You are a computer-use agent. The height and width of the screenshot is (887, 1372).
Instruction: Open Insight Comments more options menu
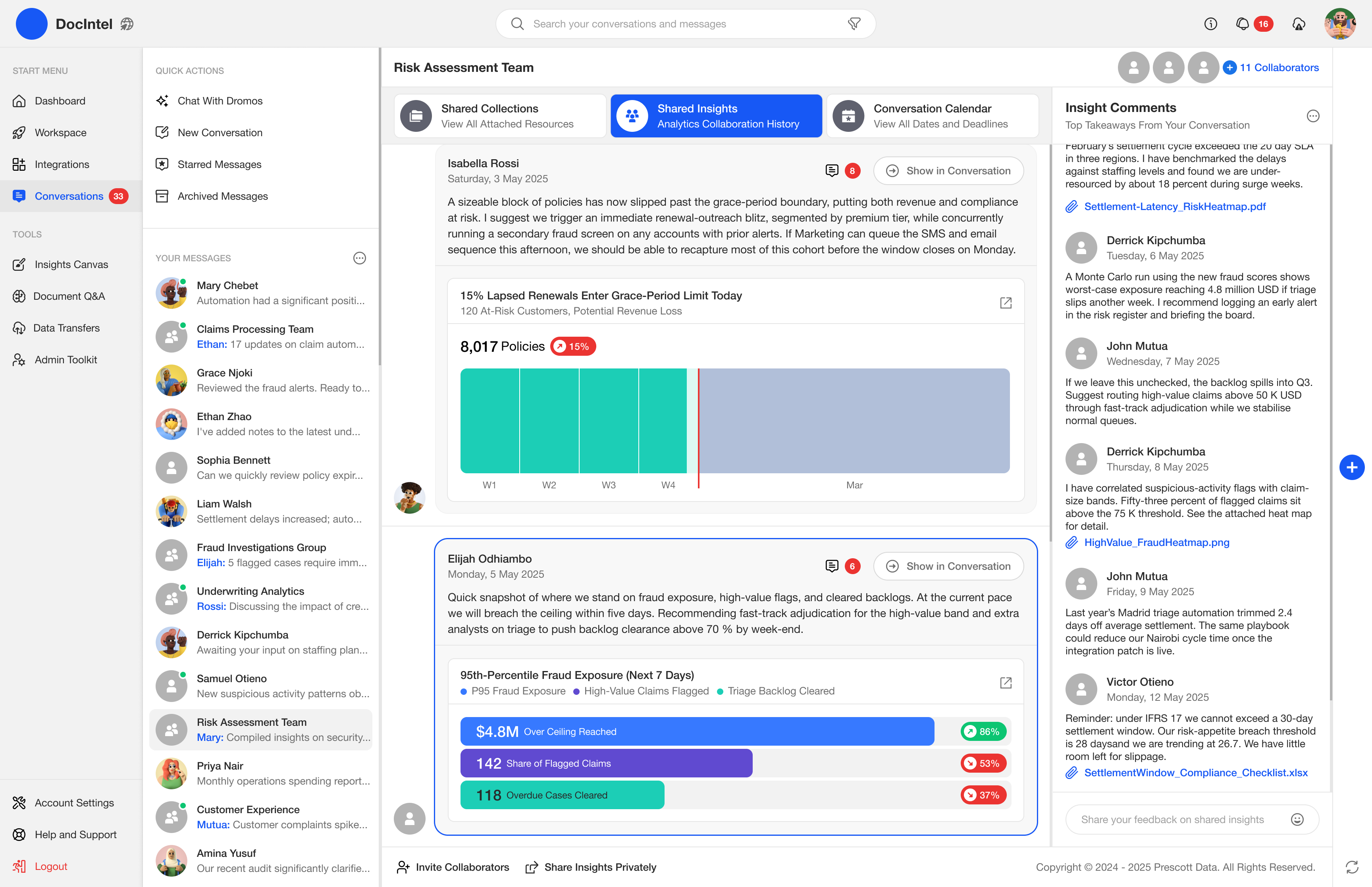coord(1313,116)
